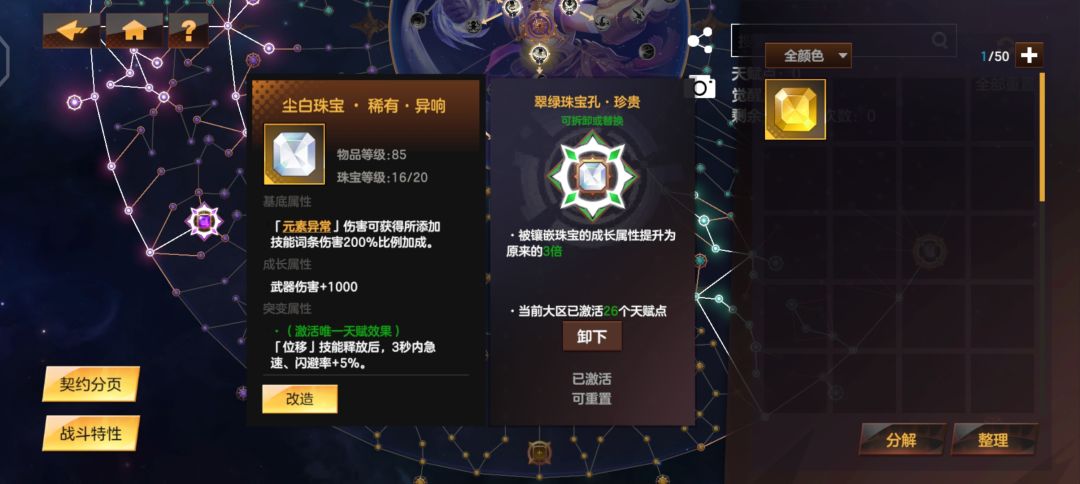1080x484 pixels.
Task: Select the yellow gem in inventory
Action: pyautogui.click(x=796, y=109)
